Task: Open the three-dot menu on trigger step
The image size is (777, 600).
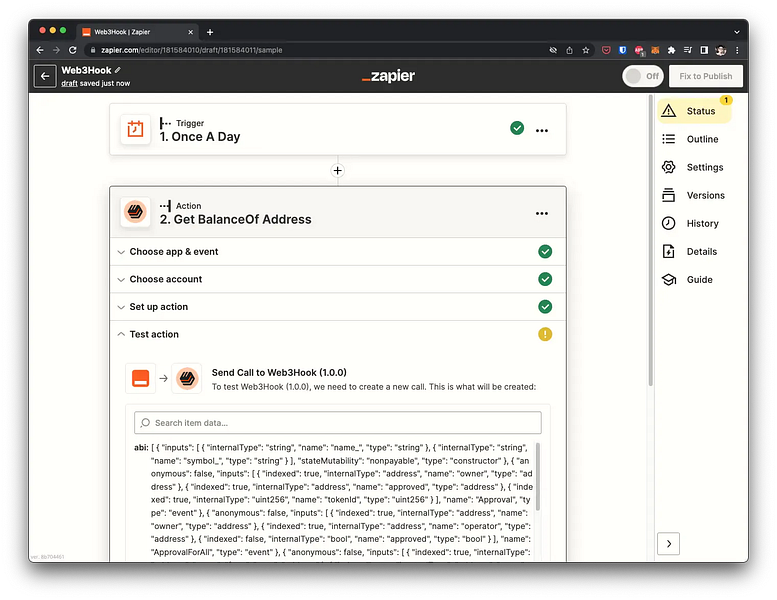Action: tap(542, 130)
